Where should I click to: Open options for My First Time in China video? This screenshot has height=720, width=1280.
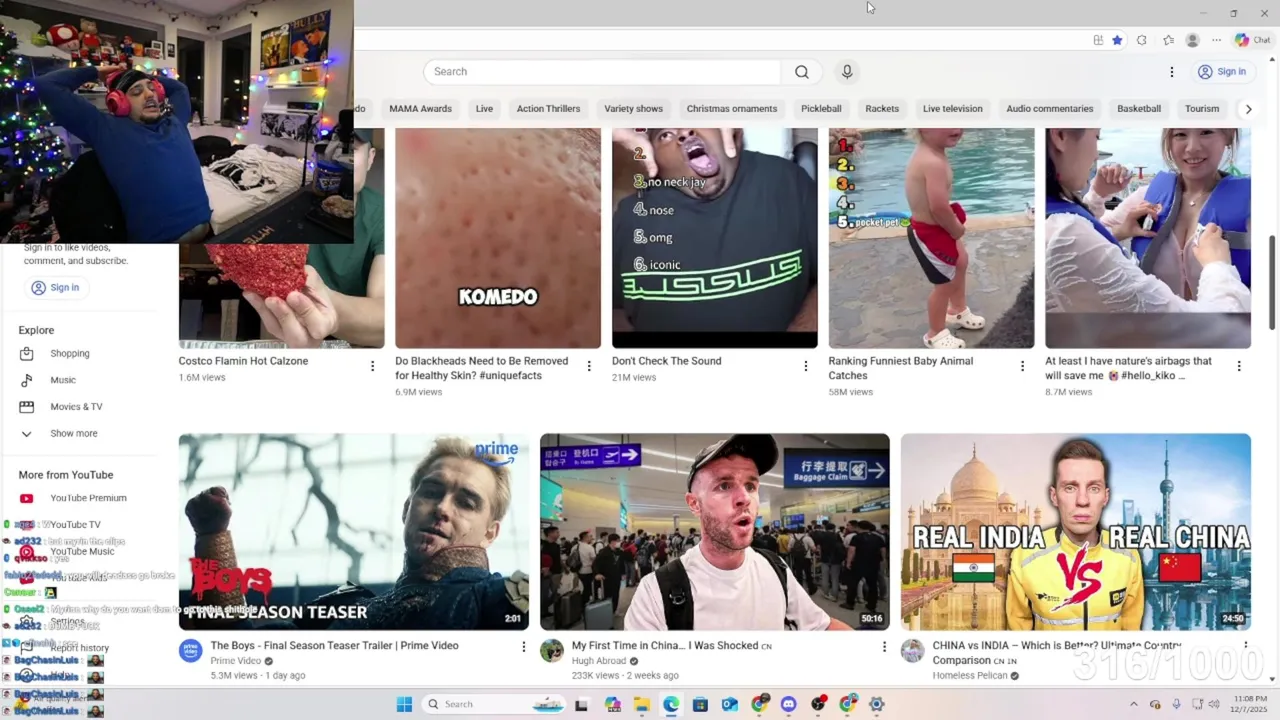(884, 647)
